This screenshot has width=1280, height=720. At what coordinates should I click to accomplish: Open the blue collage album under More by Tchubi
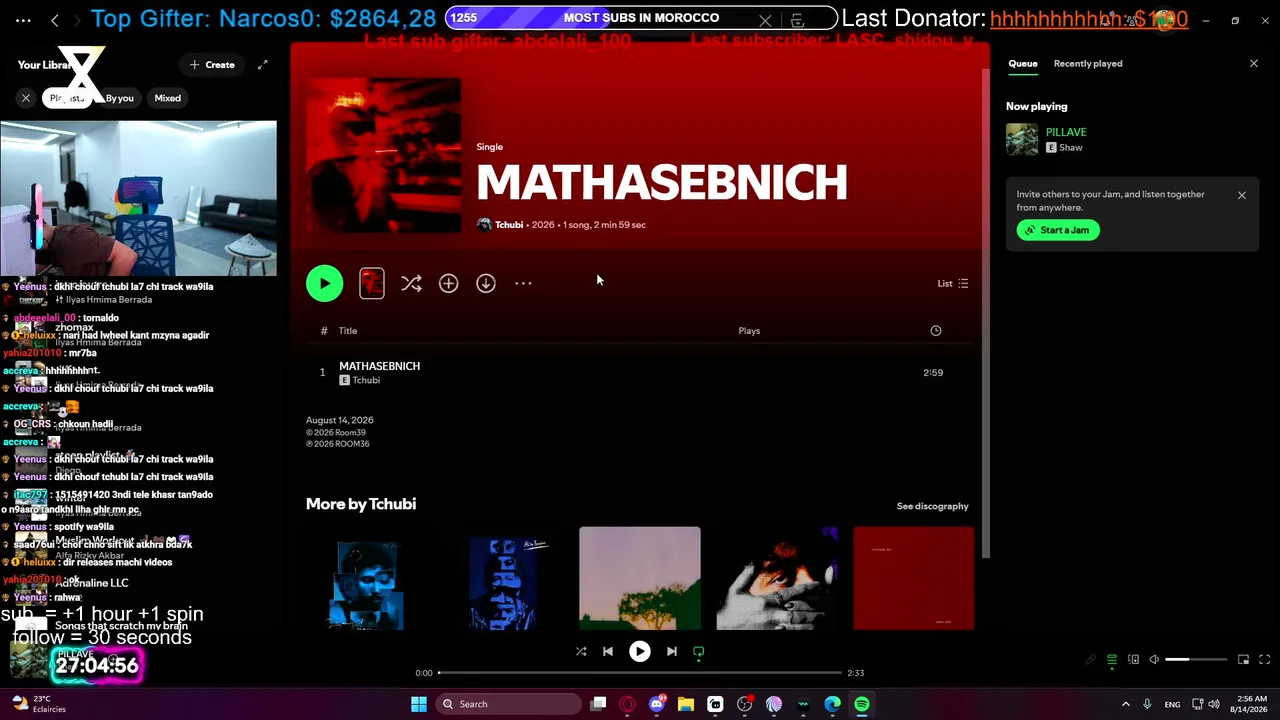pos(367,579)
